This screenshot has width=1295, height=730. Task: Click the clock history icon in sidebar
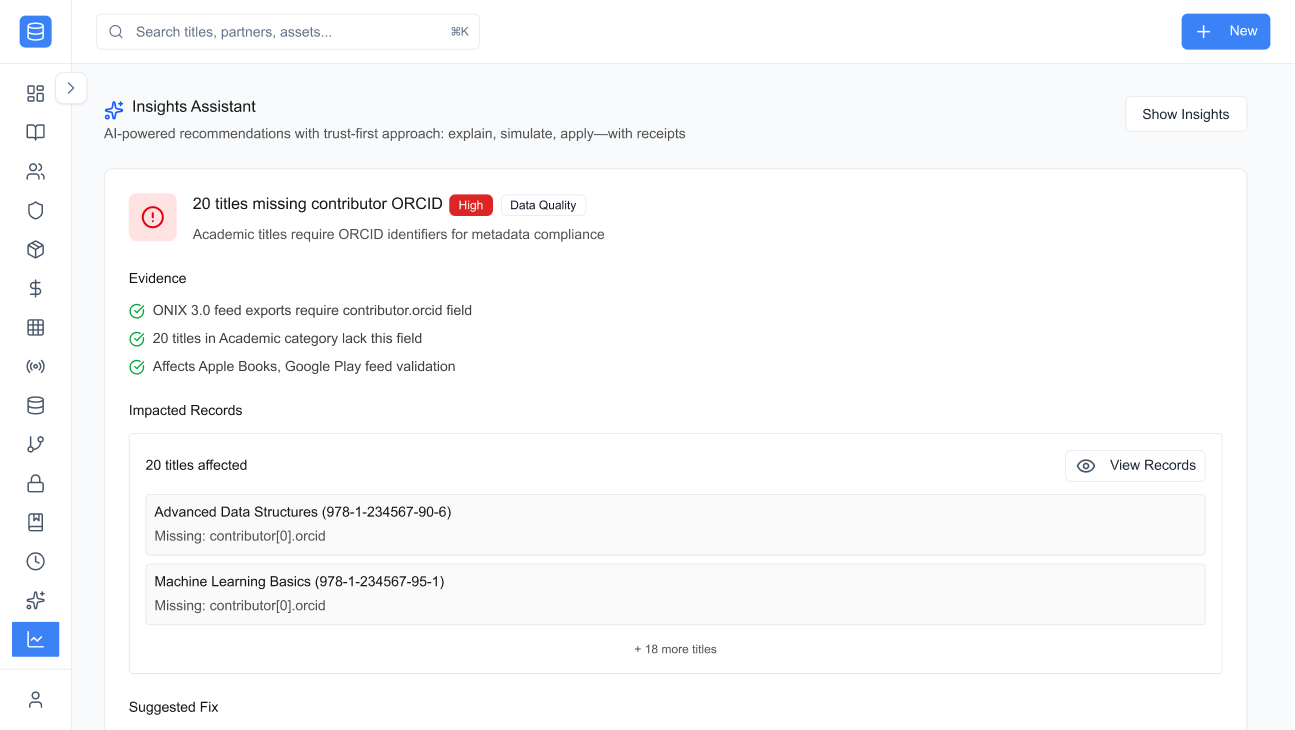pos(35,561)
